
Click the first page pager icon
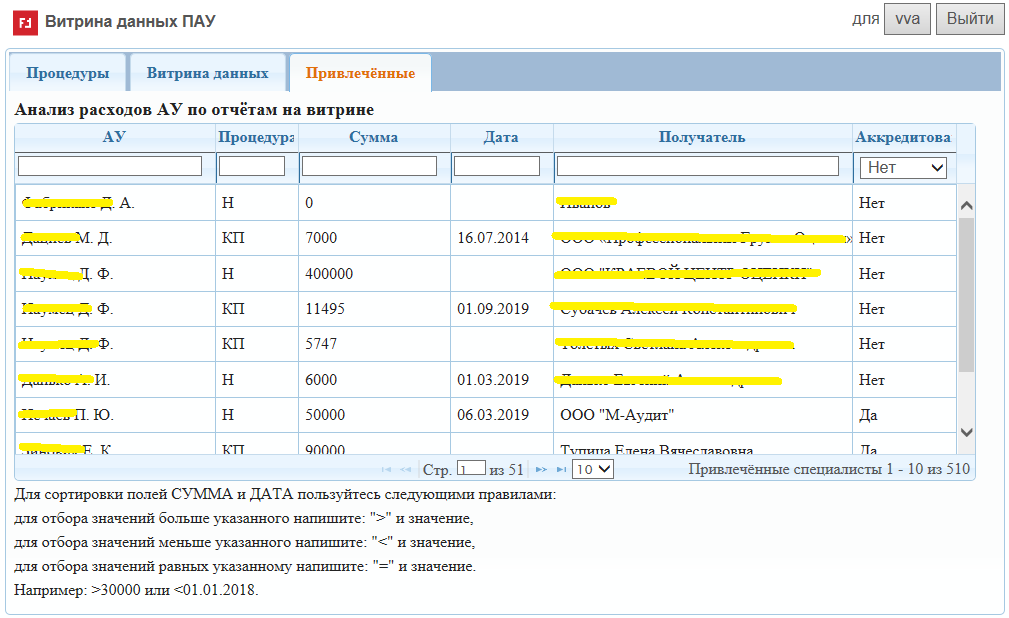coord(387,469)
